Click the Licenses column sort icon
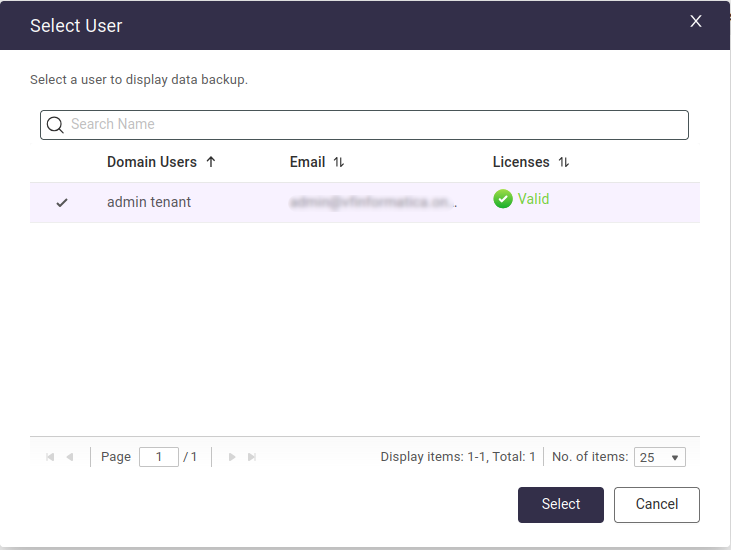The width and height of the screenshot is (731, 550). [x=563, y=162]
